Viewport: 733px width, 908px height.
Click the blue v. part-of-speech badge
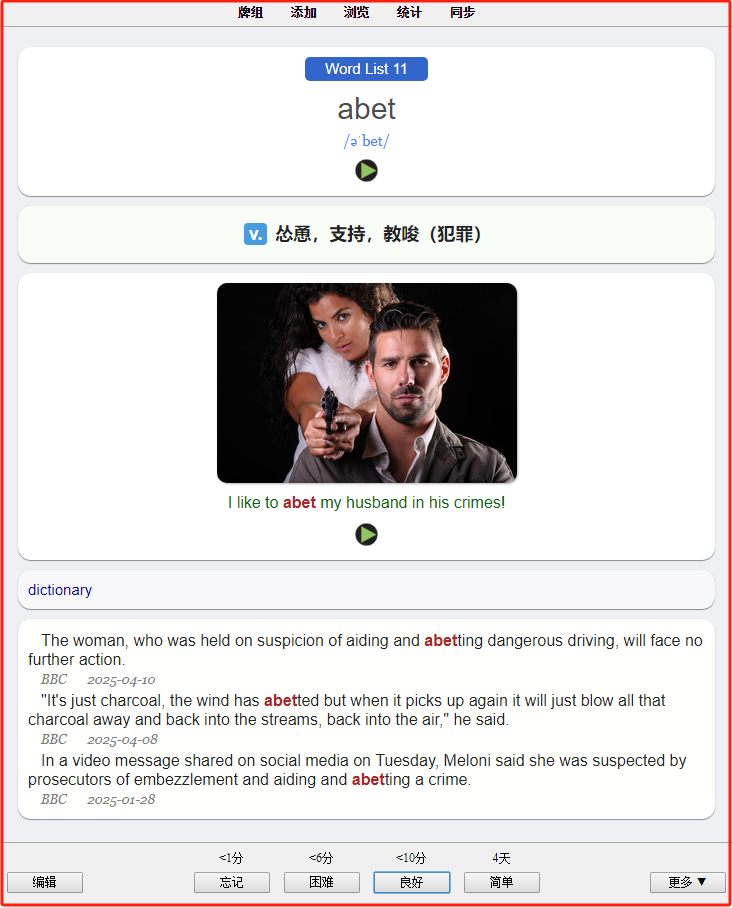pyautogui.click(x=255, y=235)
